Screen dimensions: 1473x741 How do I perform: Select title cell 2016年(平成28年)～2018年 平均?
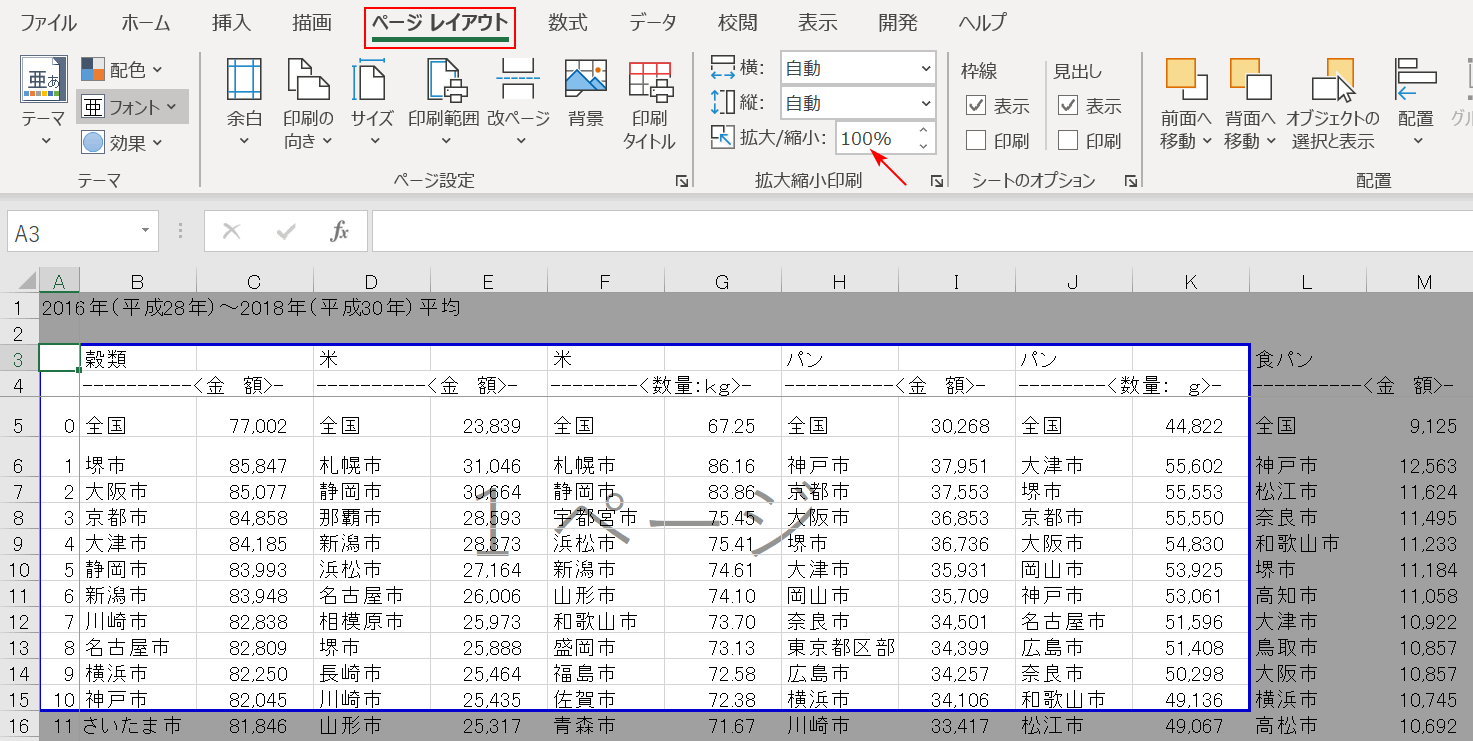pyautogui.click(x=250, y=307)
